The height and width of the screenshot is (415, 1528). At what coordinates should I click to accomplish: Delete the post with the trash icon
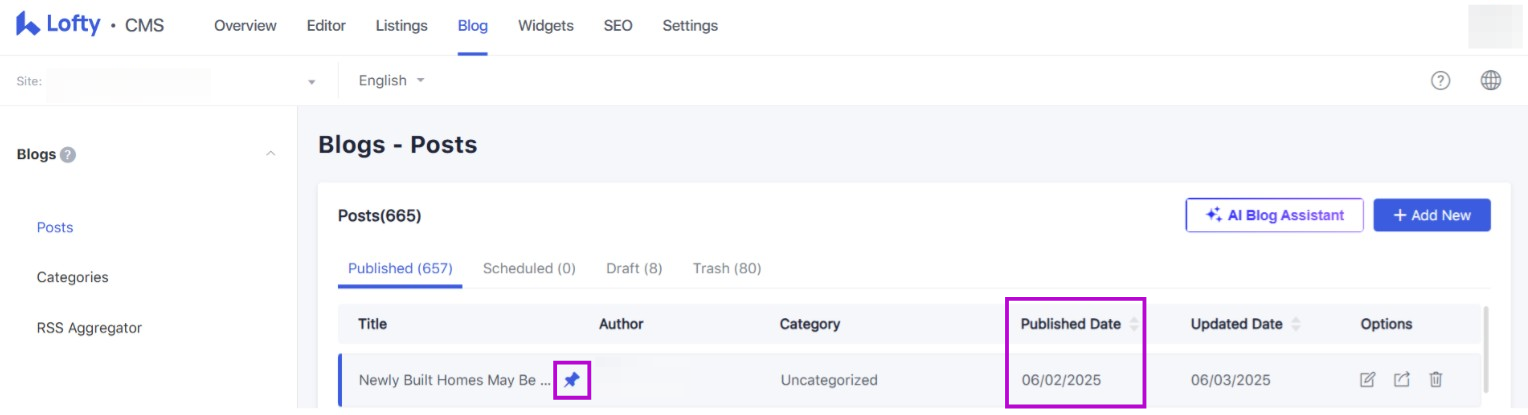1436,380
